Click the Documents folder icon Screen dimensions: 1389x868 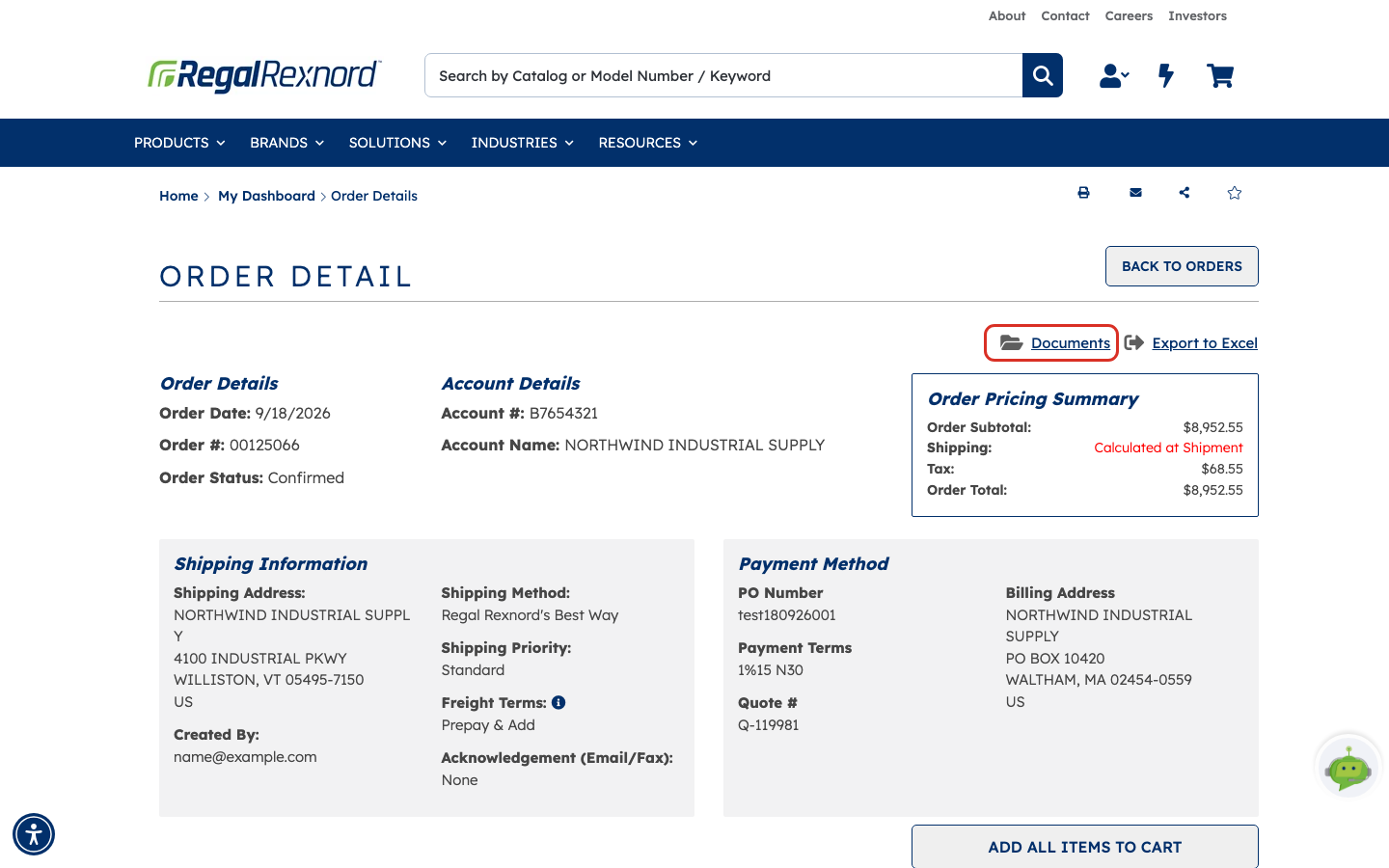pos(1011,342)
